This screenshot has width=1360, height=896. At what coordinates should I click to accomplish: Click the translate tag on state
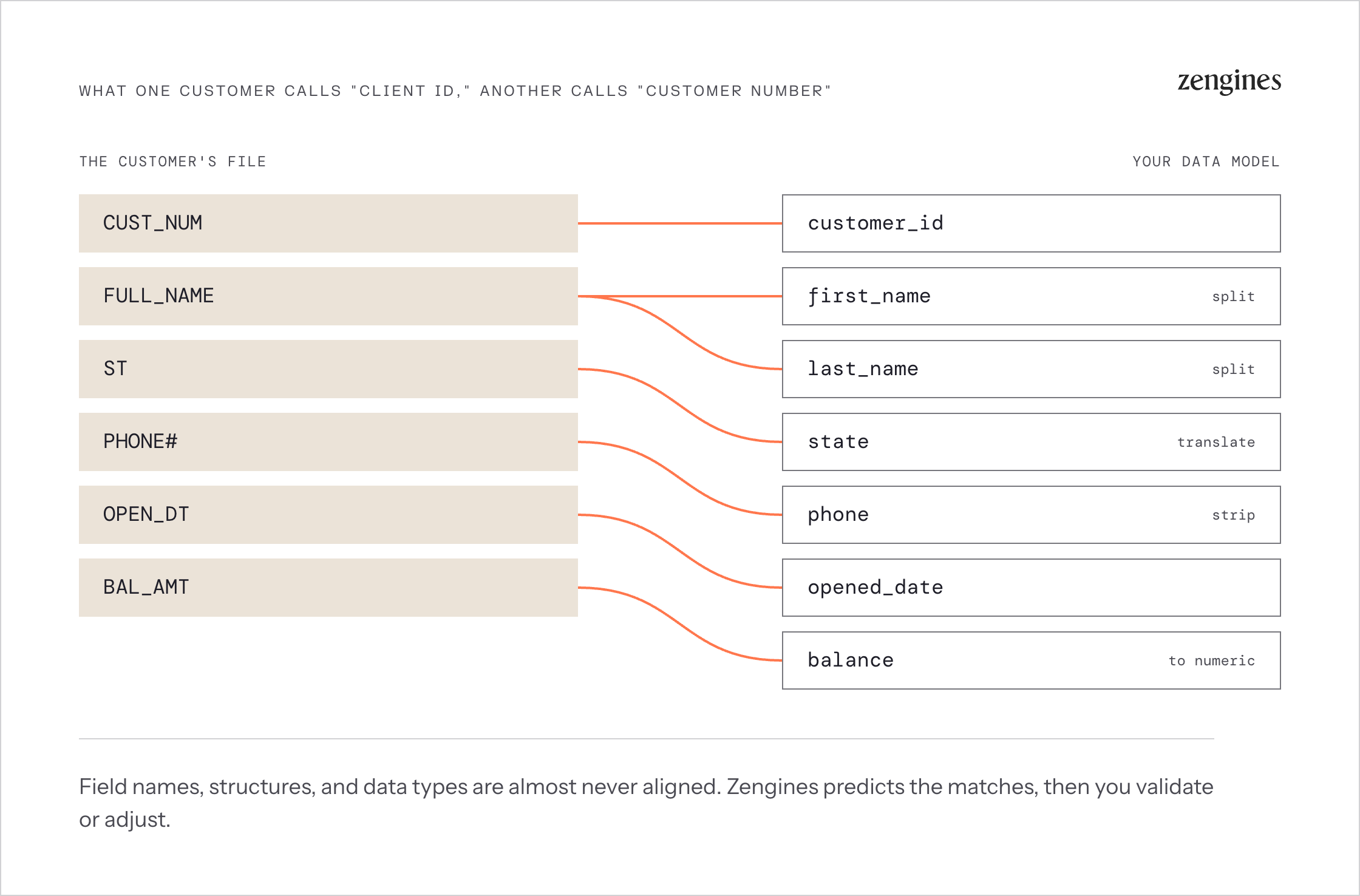1216,442
